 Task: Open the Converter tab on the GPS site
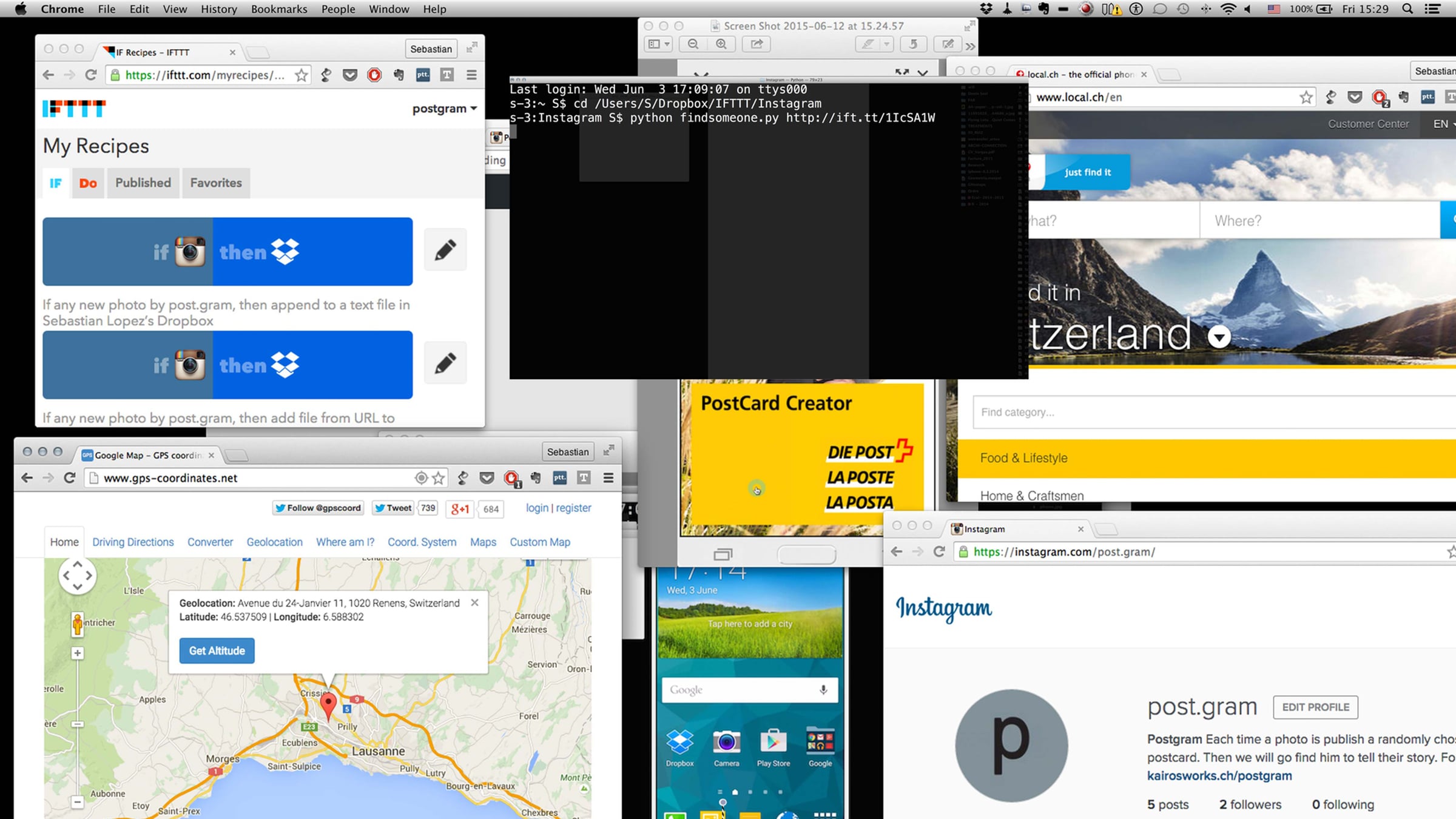[x=210, y=542]
